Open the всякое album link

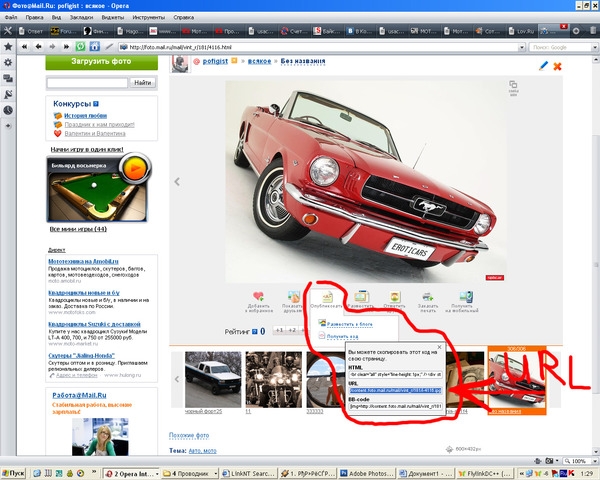tap(259, 61)
